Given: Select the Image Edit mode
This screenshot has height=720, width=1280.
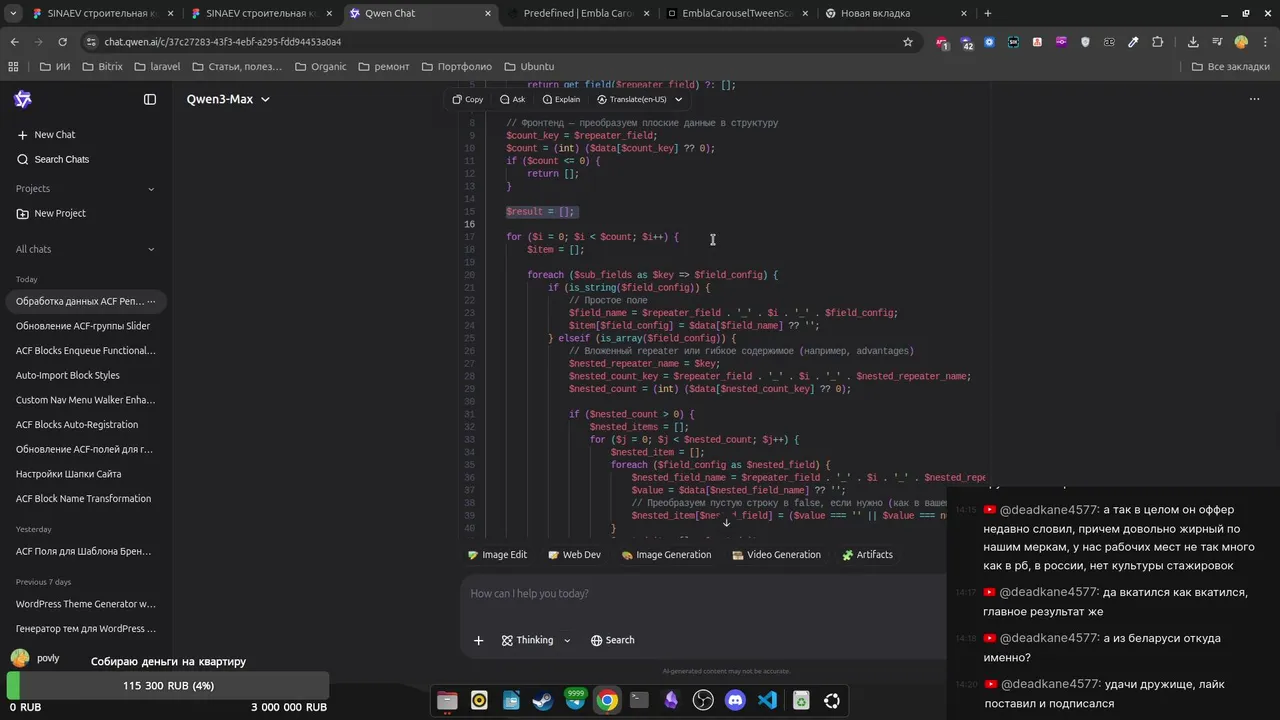Looking at the screenshot, I should (x=497, y=555).
